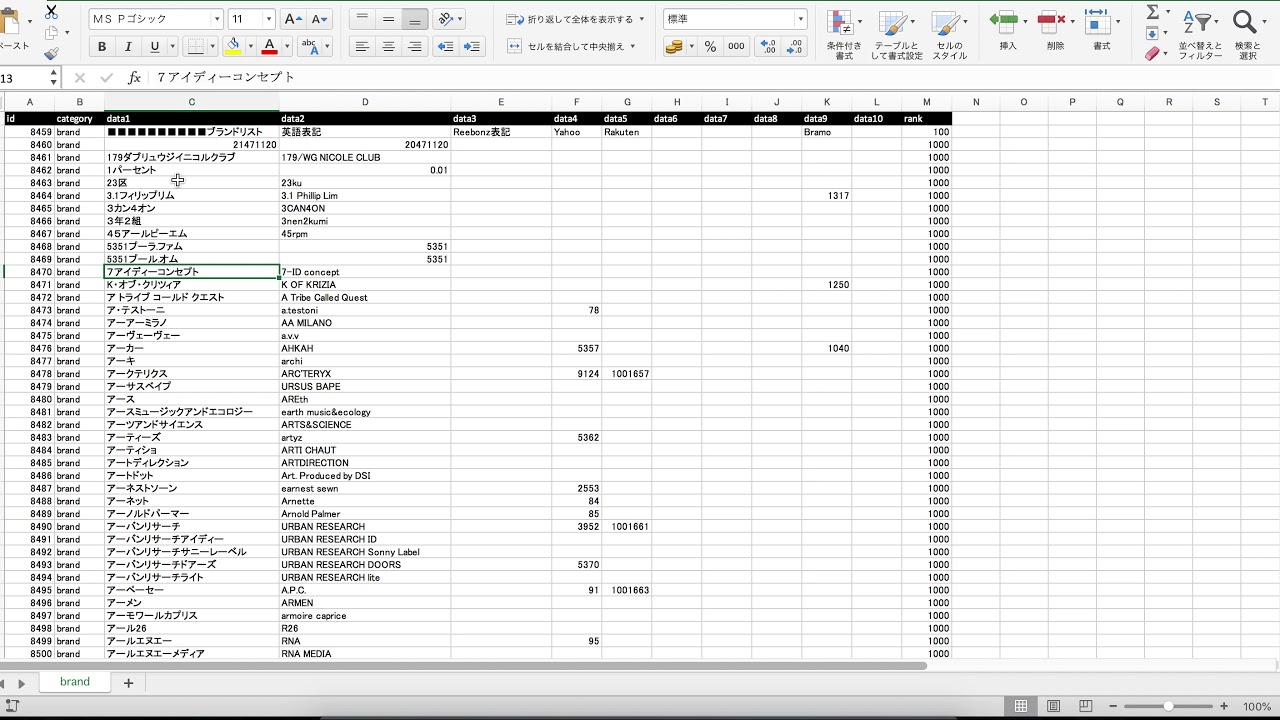The width and height of the screenshot is (1280, 720).
Task: Click the formula bar text field
Action: point(714,77)
